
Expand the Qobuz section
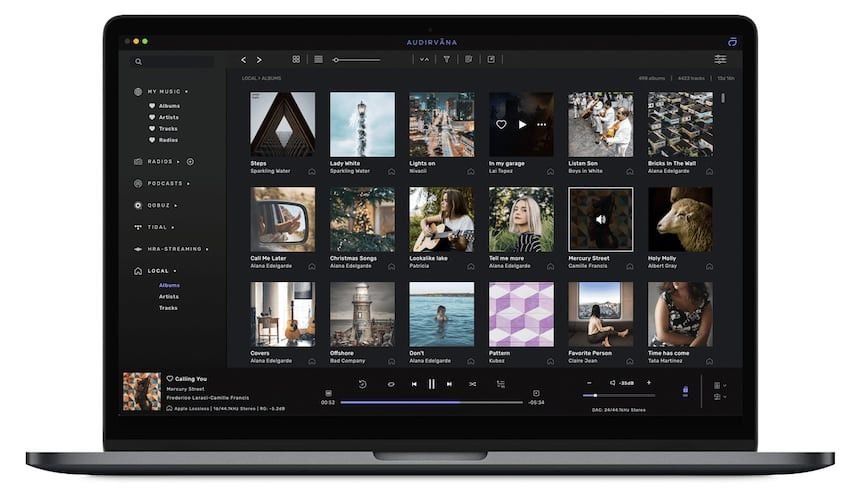point(176,206)
